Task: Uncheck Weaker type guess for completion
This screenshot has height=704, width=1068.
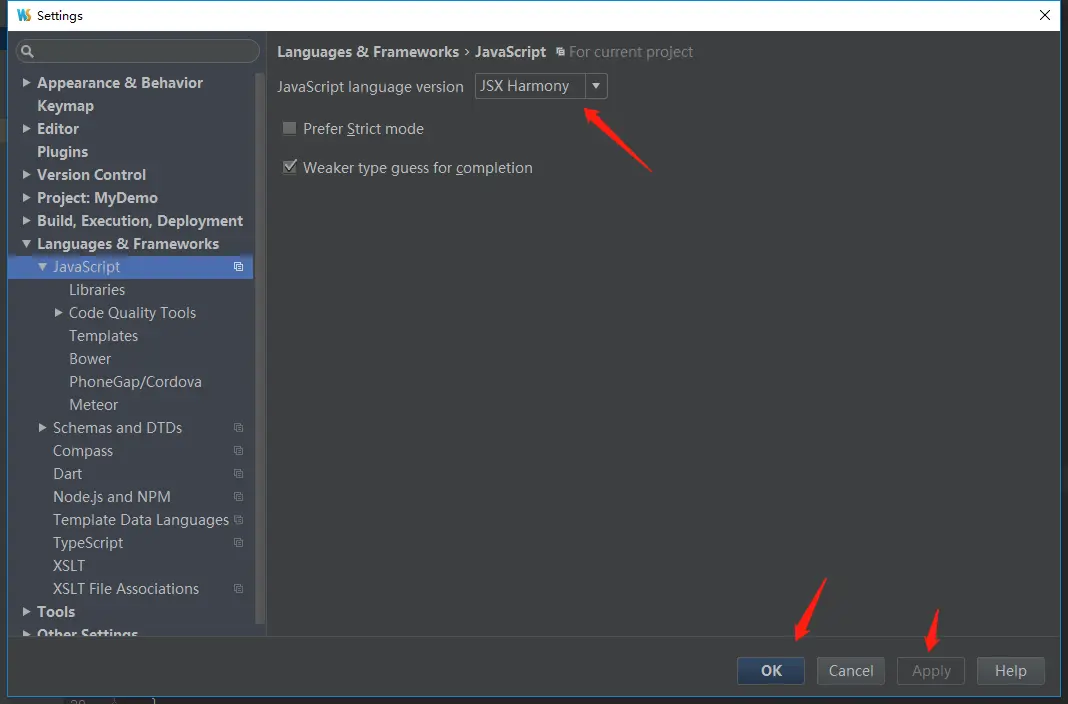Action: pyautogui.click(x=289, y=167)
